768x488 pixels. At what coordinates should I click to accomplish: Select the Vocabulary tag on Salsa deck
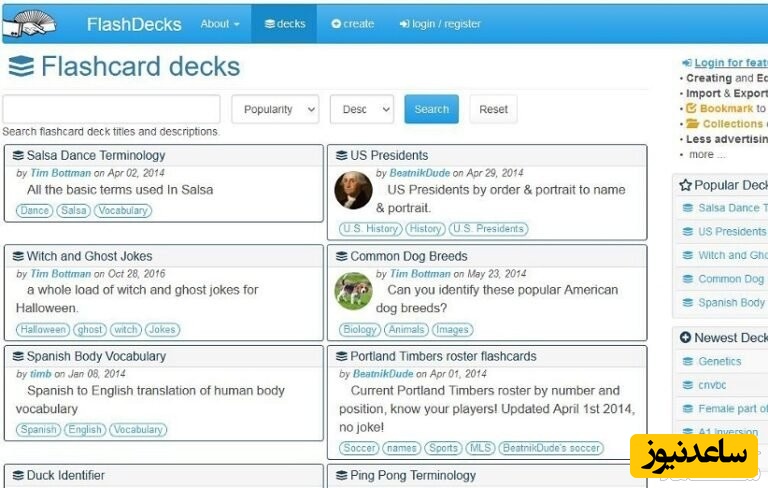tap(123, 211)
